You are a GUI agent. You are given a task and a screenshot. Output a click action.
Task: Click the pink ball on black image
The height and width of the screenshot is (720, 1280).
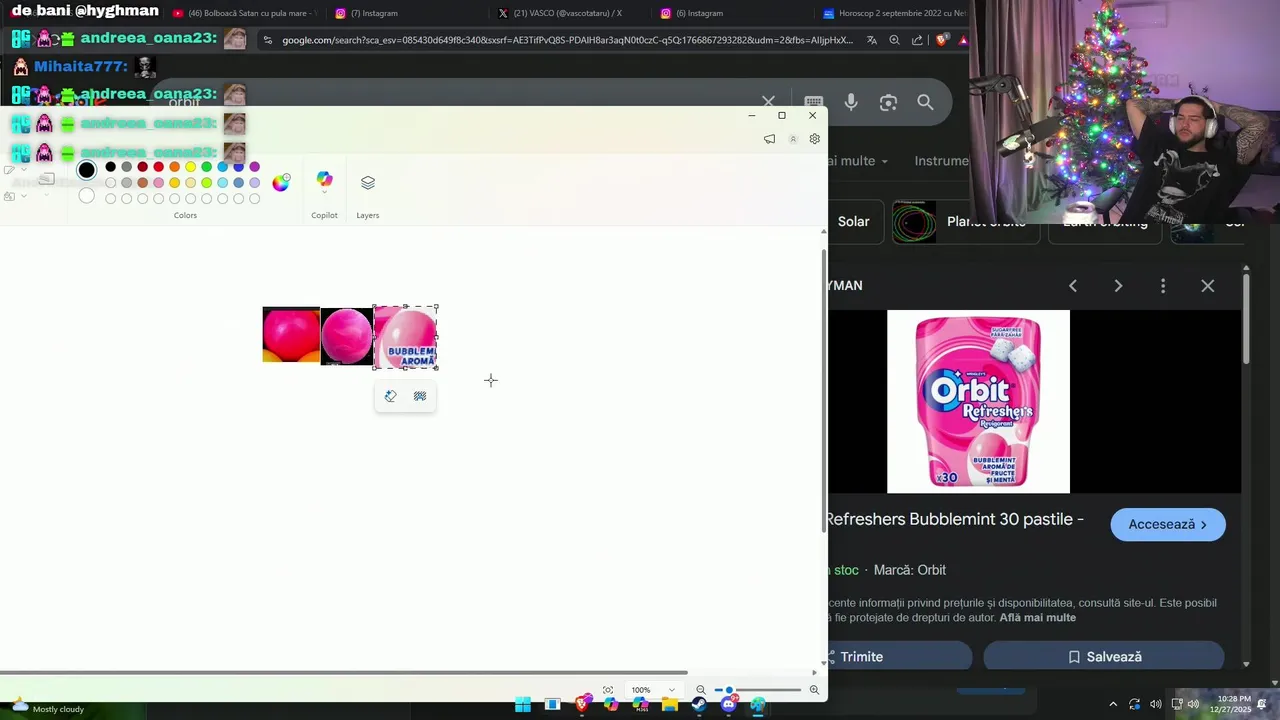[x=347, y=336]
